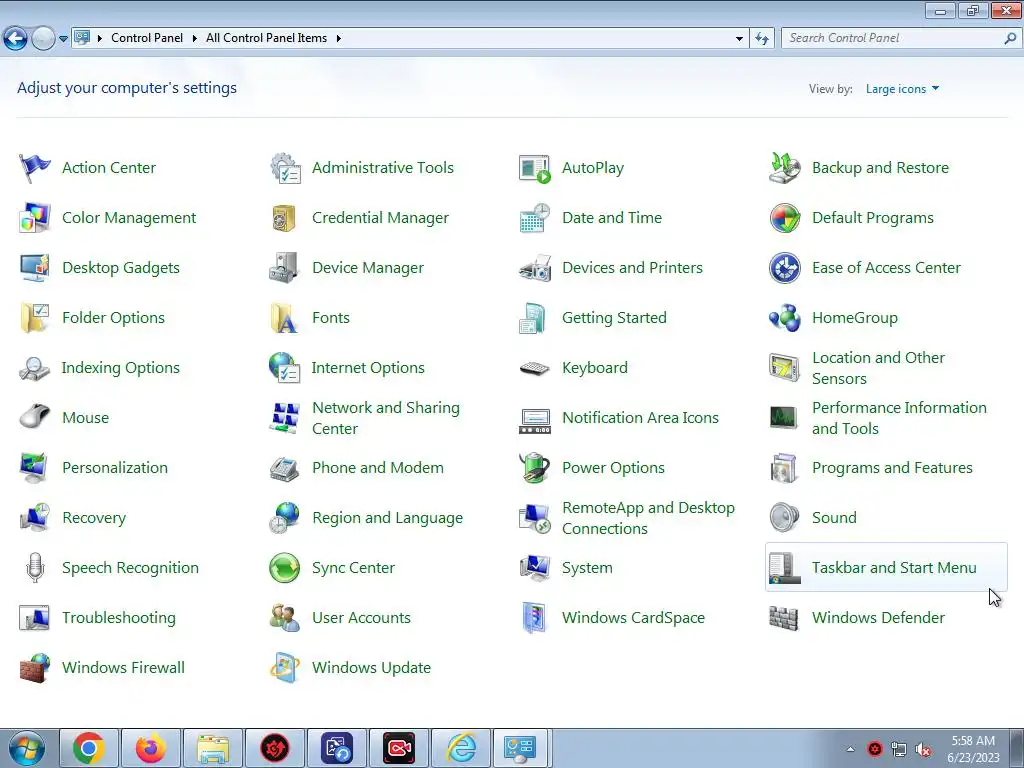Open the Backup and Restore icon
Viewport: 1024px width, 768px height.
pos(784,168)
